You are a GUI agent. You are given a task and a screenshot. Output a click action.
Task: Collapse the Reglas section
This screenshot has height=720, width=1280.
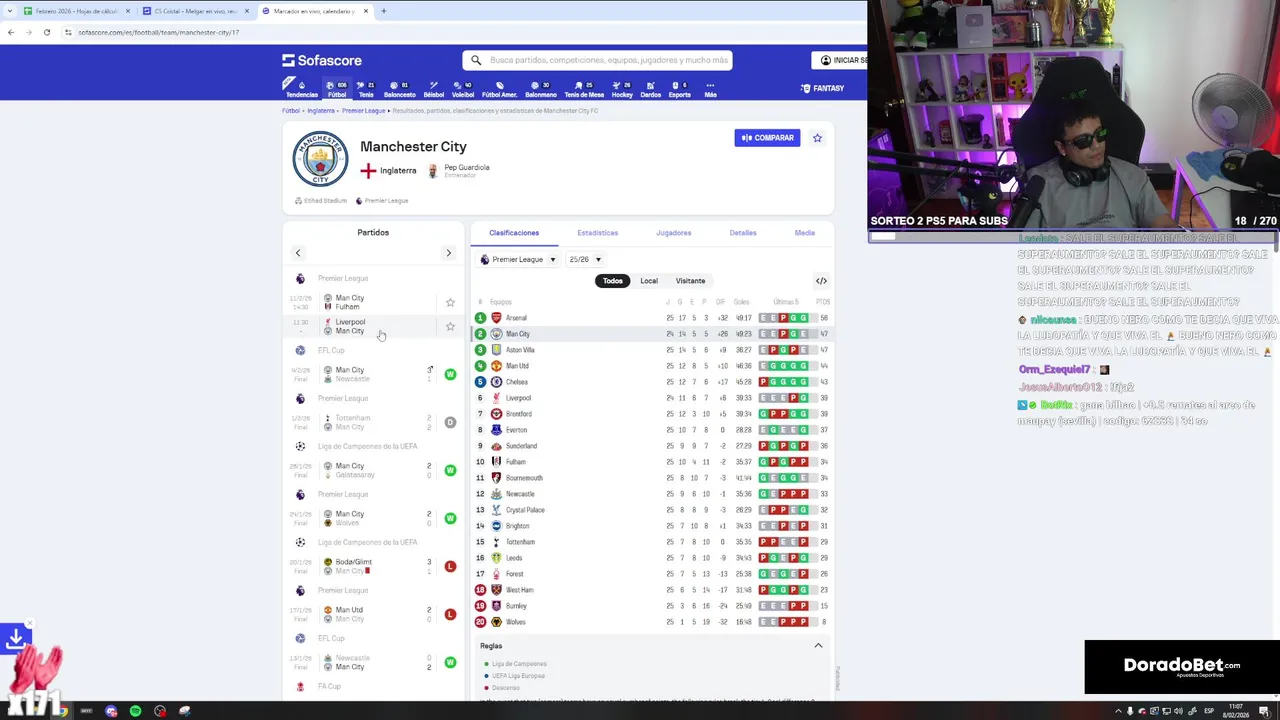pos(818,646)
